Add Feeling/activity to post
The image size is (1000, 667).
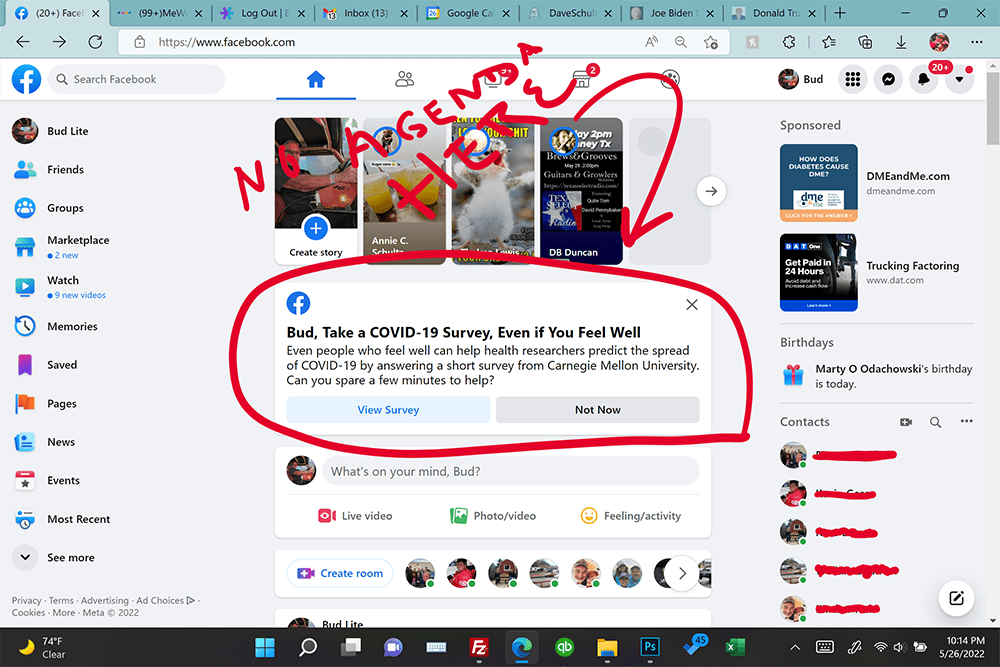pyautogui.click(x=631, y=516)
